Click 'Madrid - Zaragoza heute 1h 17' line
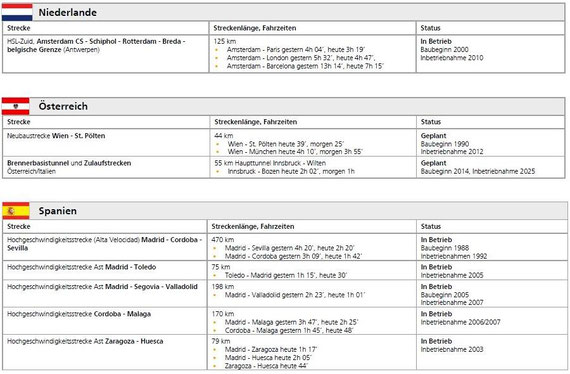The height and width of the screenshot is (374, 570). coord(271,350)
